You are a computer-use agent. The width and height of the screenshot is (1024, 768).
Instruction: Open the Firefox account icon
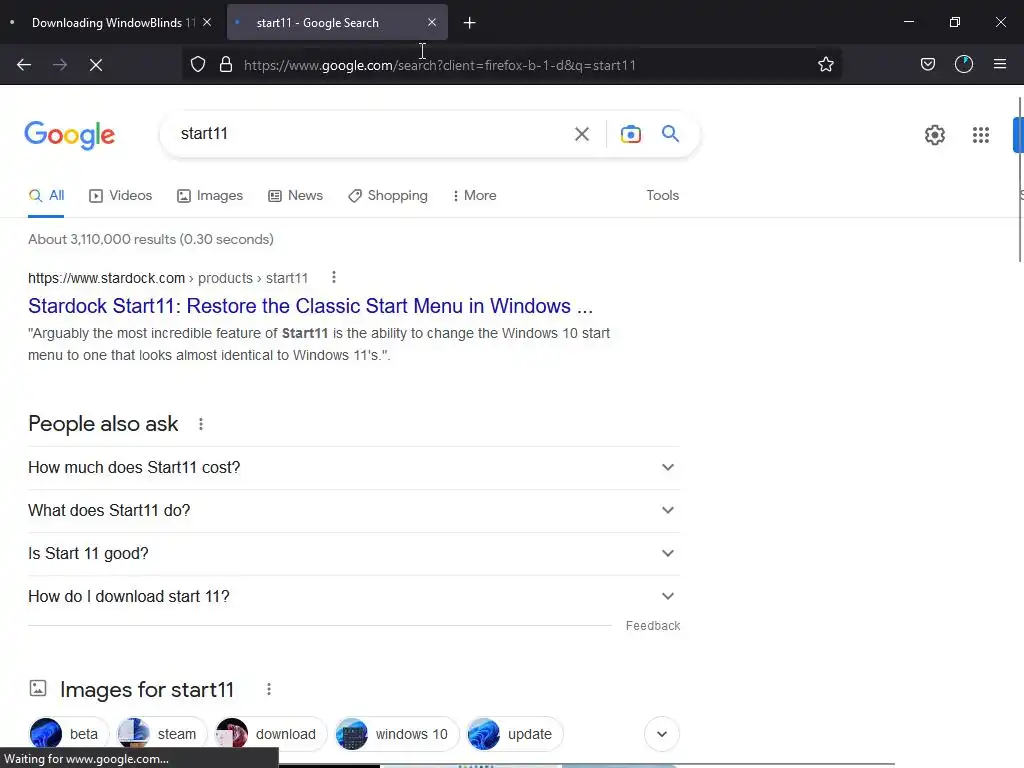point(964,64)
